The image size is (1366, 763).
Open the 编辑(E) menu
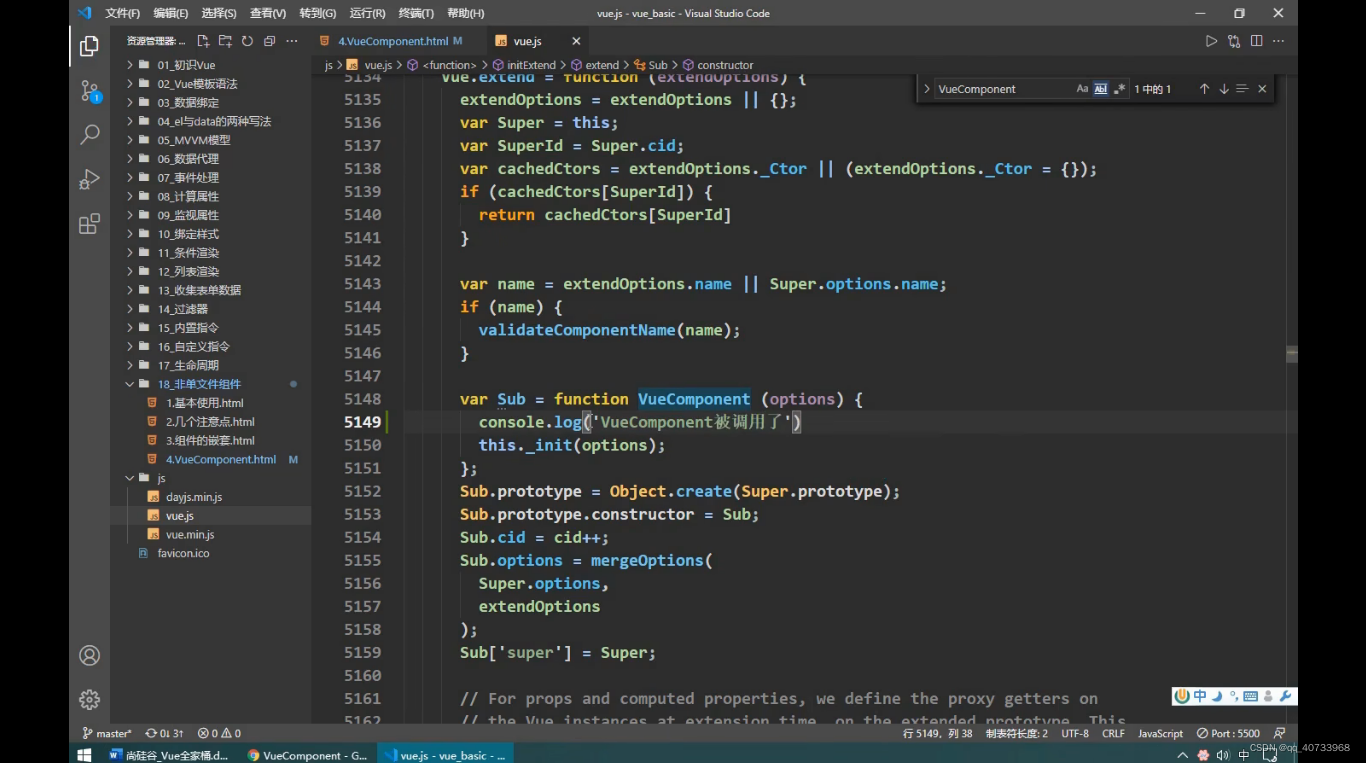(x=170, y=13)
